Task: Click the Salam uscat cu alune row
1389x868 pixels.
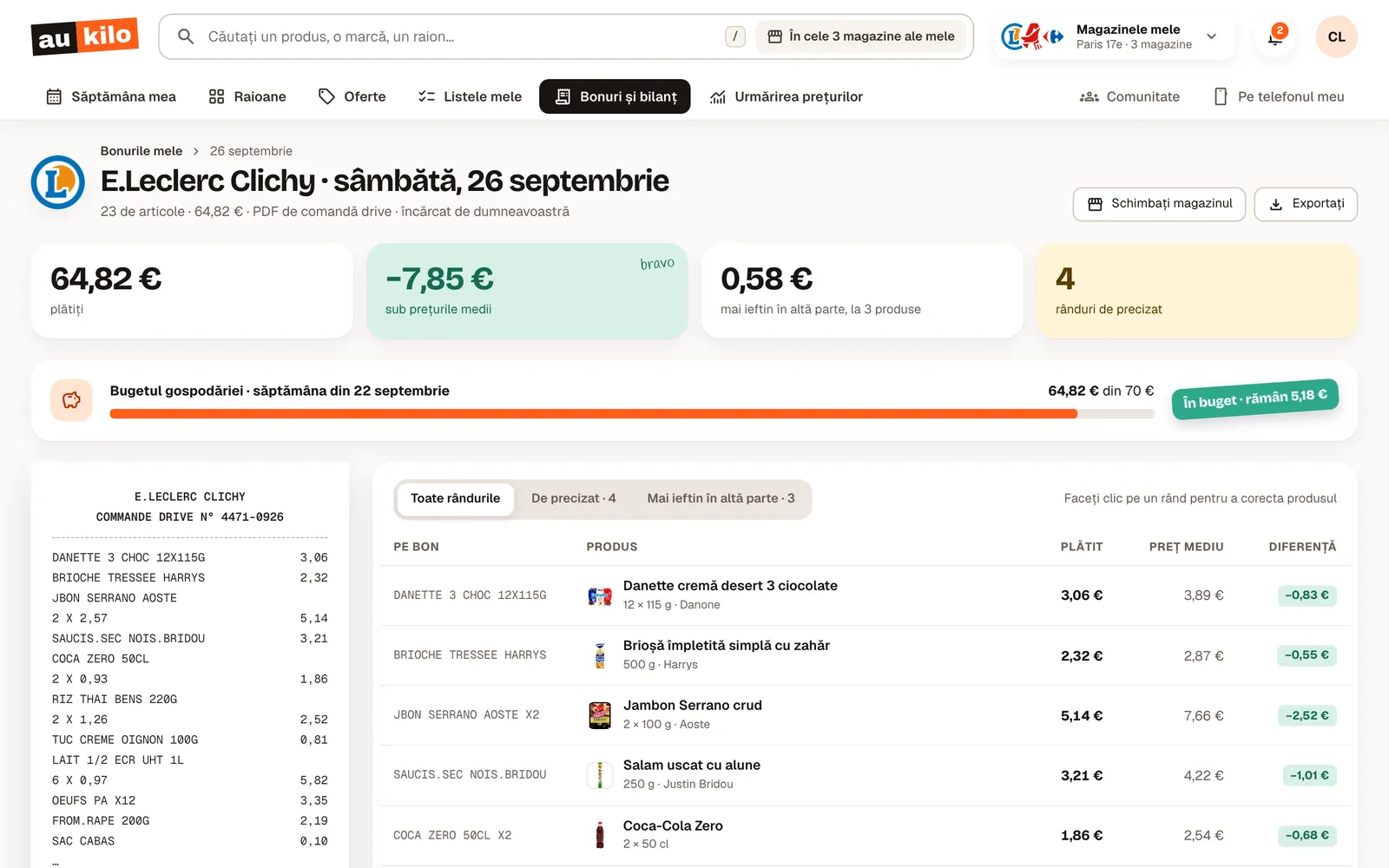Action: click(865, 775)
